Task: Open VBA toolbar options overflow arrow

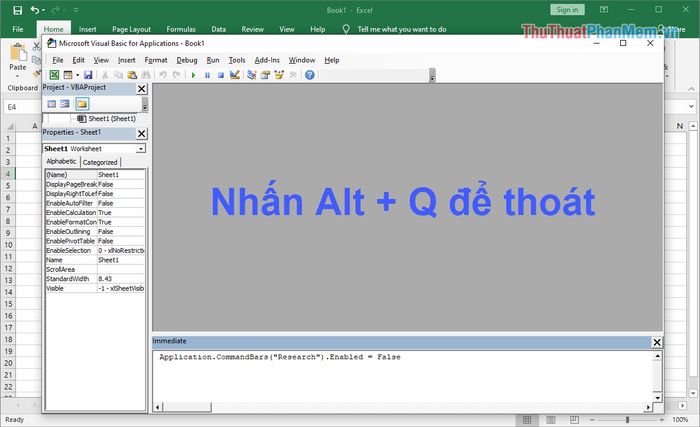Action: [432, 76]
